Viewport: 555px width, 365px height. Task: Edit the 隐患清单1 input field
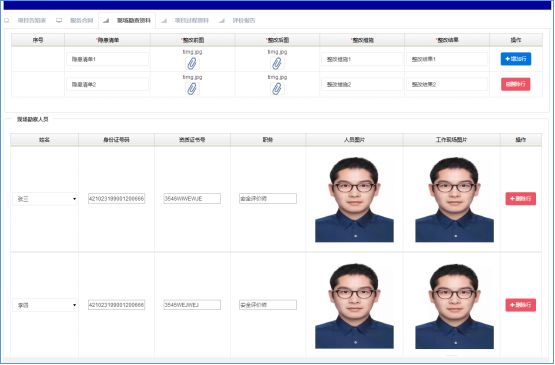(x=108, y=59)
